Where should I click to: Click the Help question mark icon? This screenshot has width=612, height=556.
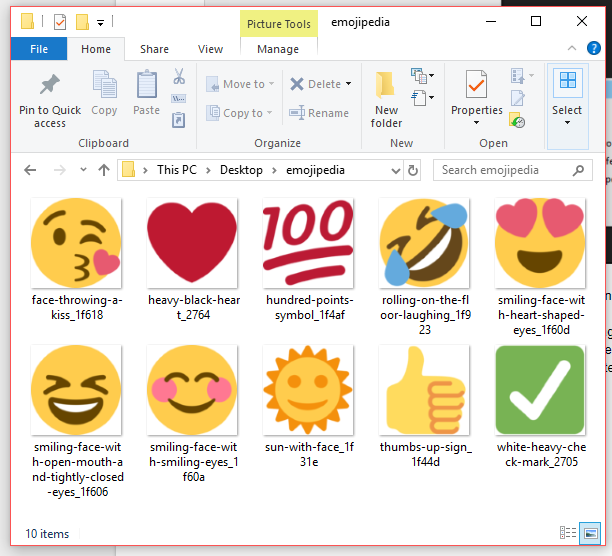pyautogui.click(x=594, y=48)
